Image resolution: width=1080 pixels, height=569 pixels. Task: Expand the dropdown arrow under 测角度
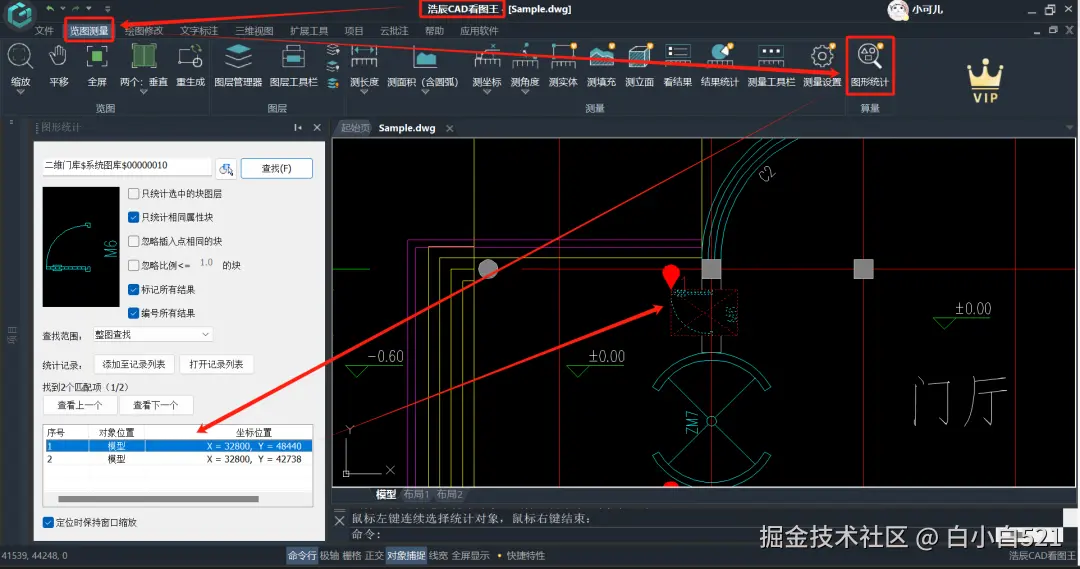click(525, 93)
